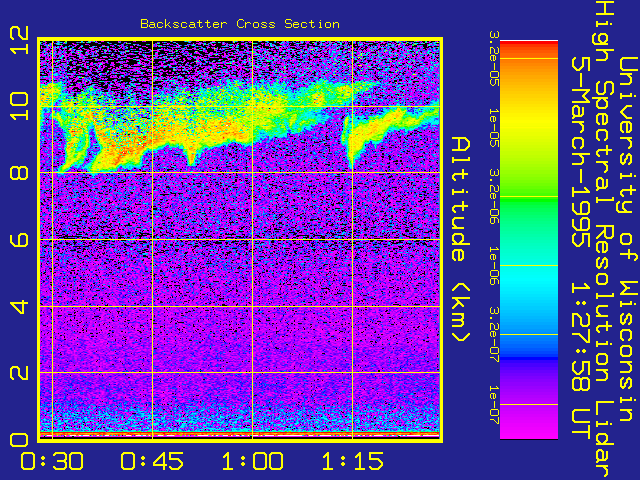Click the top 3.2e-05 colorbar label
The height and width of the screenshot is (480, 640).
coord(494,59)
